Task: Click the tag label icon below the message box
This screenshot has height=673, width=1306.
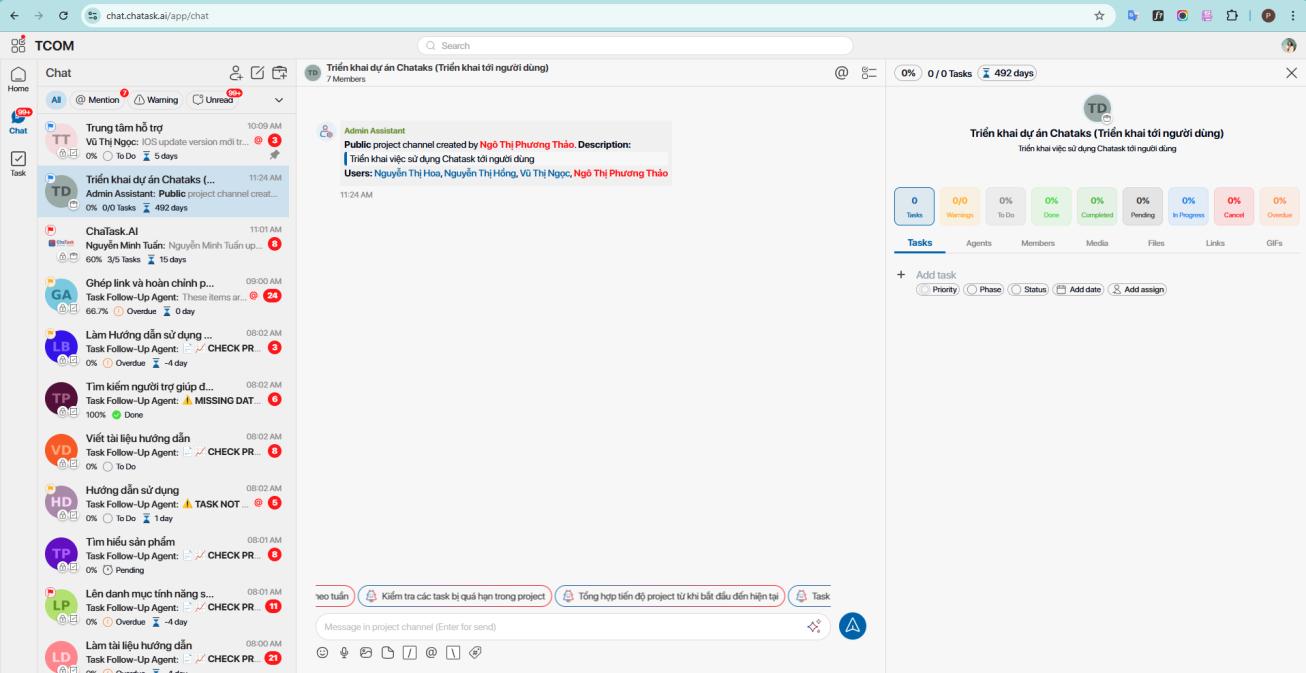Action: pyautogui.click(x=476, y=652)
